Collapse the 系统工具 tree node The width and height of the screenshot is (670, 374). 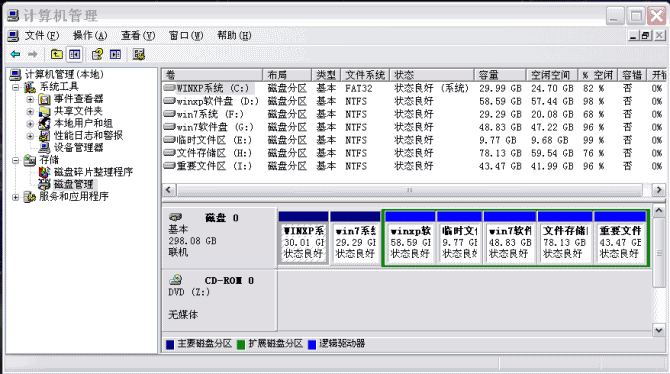[x=16, y=87]
